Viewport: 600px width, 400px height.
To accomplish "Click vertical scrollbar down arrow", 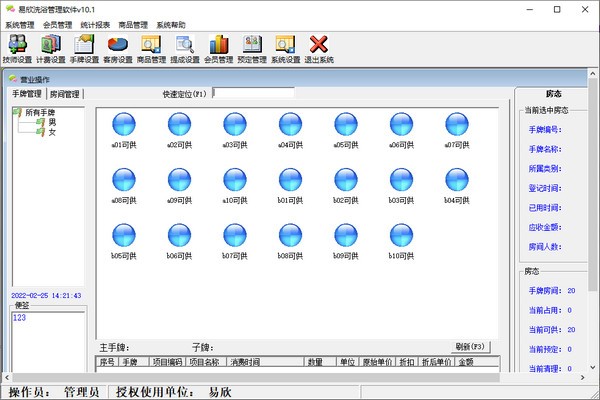I will click(593, 367).
